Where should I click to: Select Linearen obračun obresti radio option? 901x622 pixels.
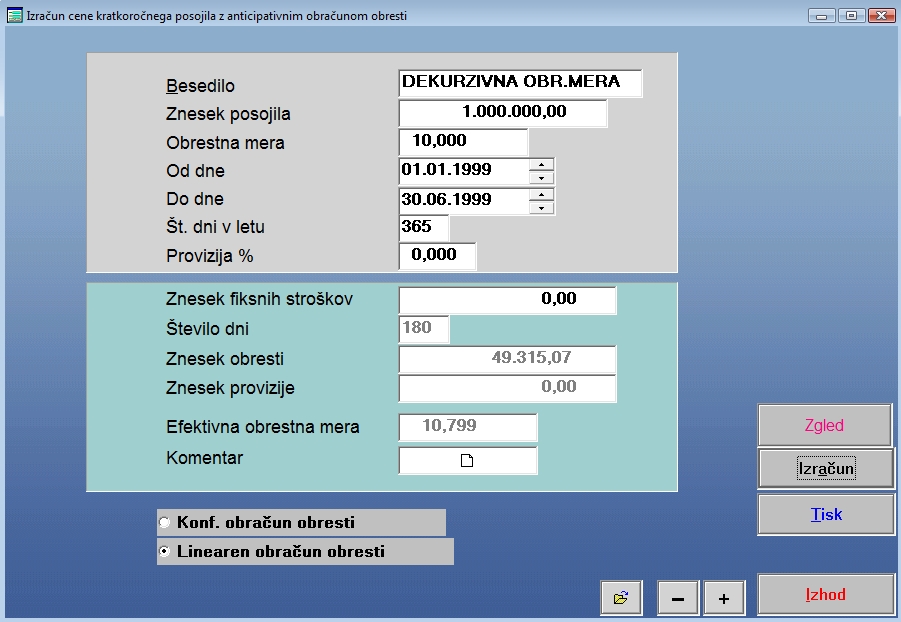pos(165,551)
